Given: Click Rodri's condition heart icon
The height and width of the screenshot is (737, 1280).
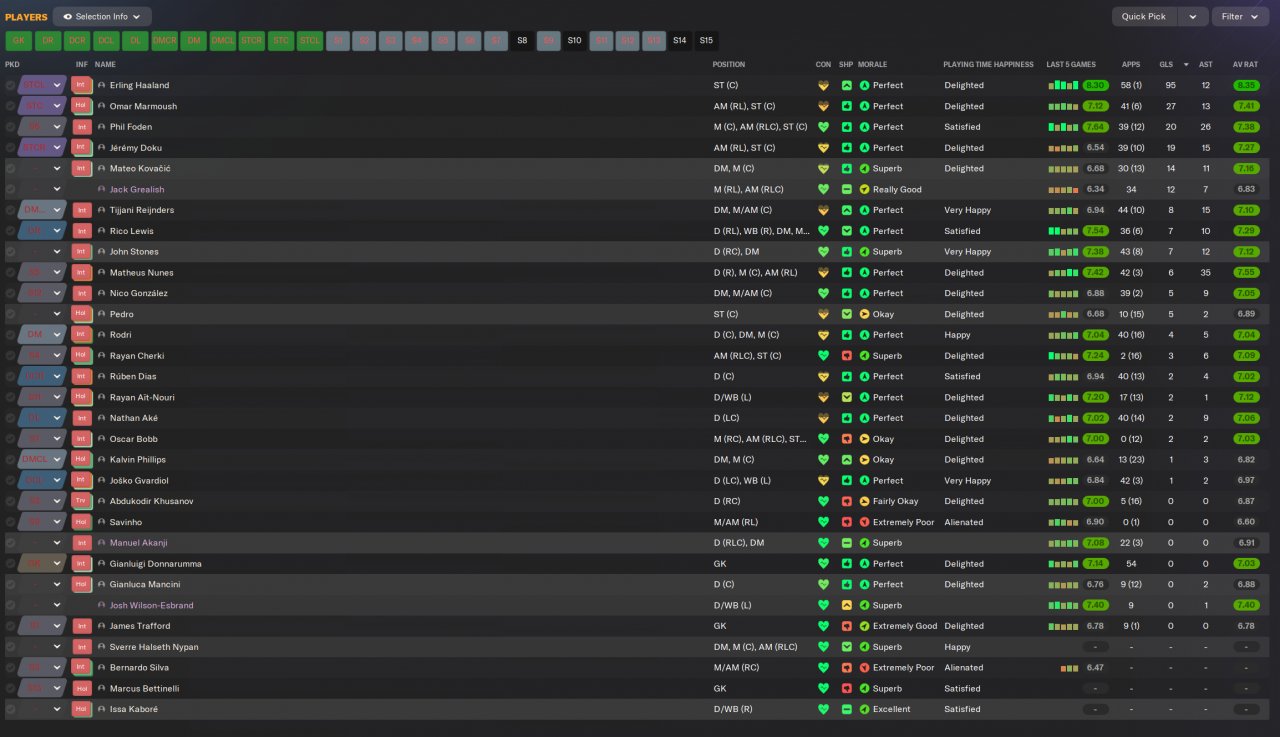Looking at the screenshot, I should tap(823, 335).
